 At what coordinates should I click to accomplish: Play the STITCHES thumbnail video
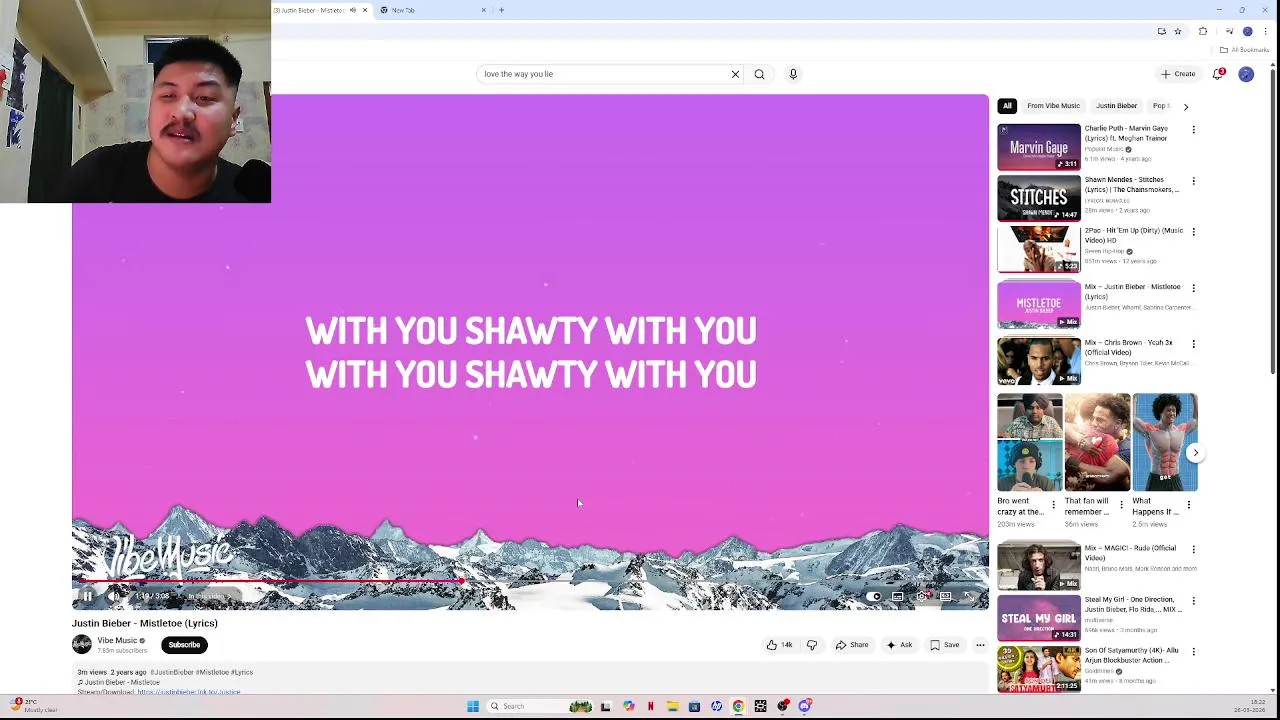tap(1039, 198)
